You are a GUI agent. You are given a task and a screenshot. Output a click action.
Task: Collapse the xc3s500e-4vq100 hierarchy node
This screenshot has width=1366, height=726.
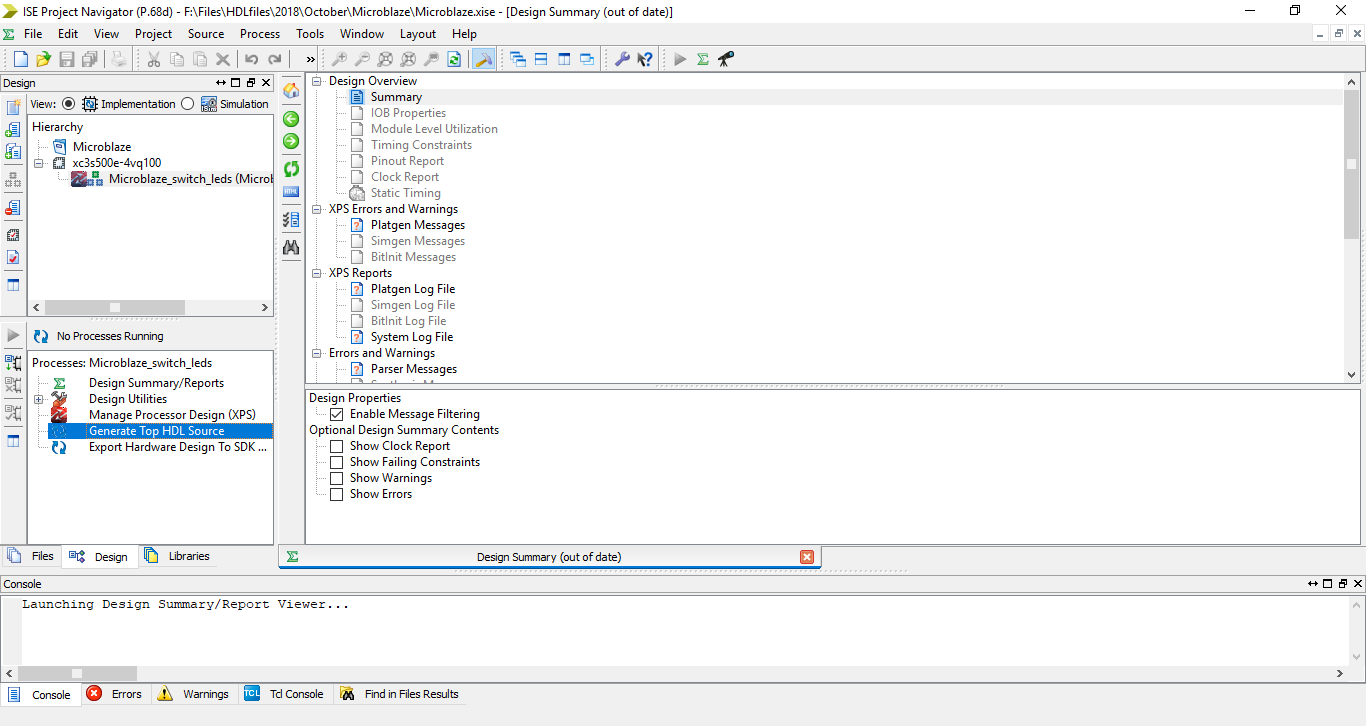39,163
